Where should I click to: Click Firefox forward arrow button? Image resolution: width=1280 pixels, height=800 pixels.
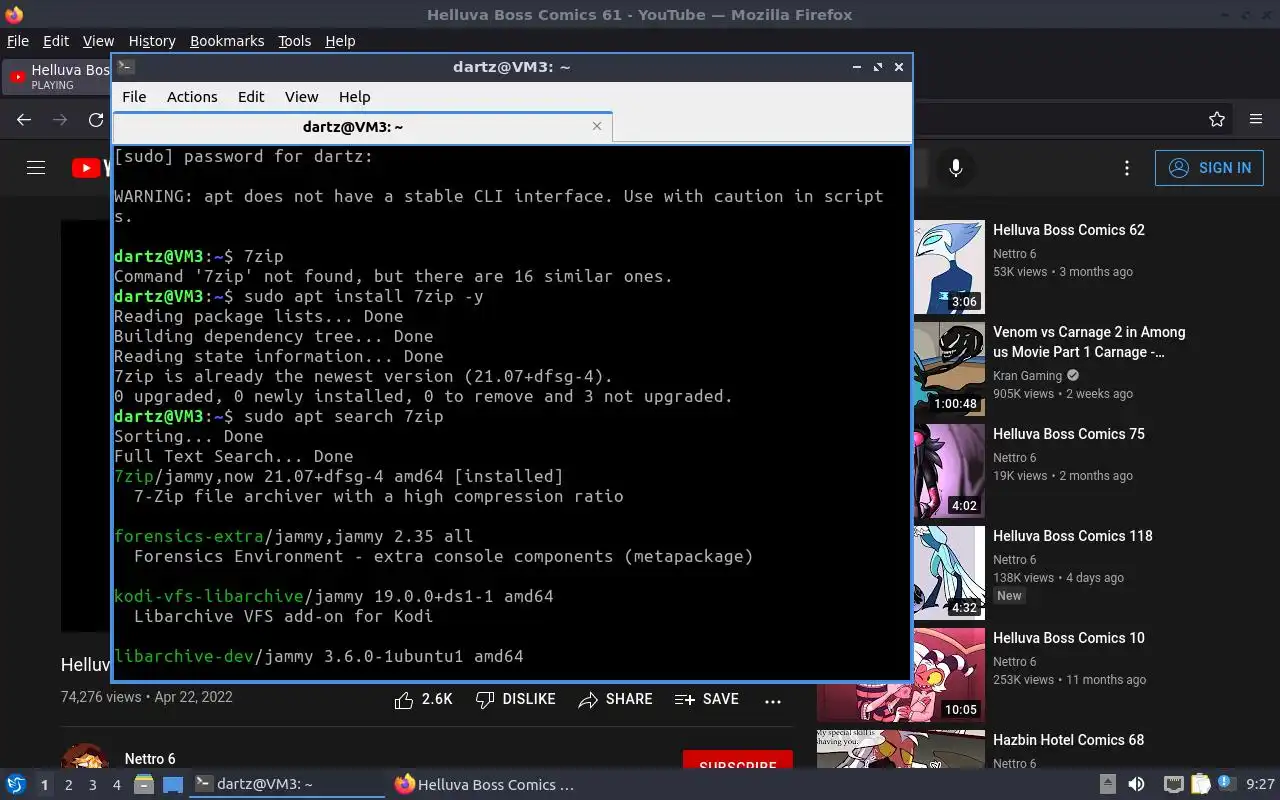(60, 119)
